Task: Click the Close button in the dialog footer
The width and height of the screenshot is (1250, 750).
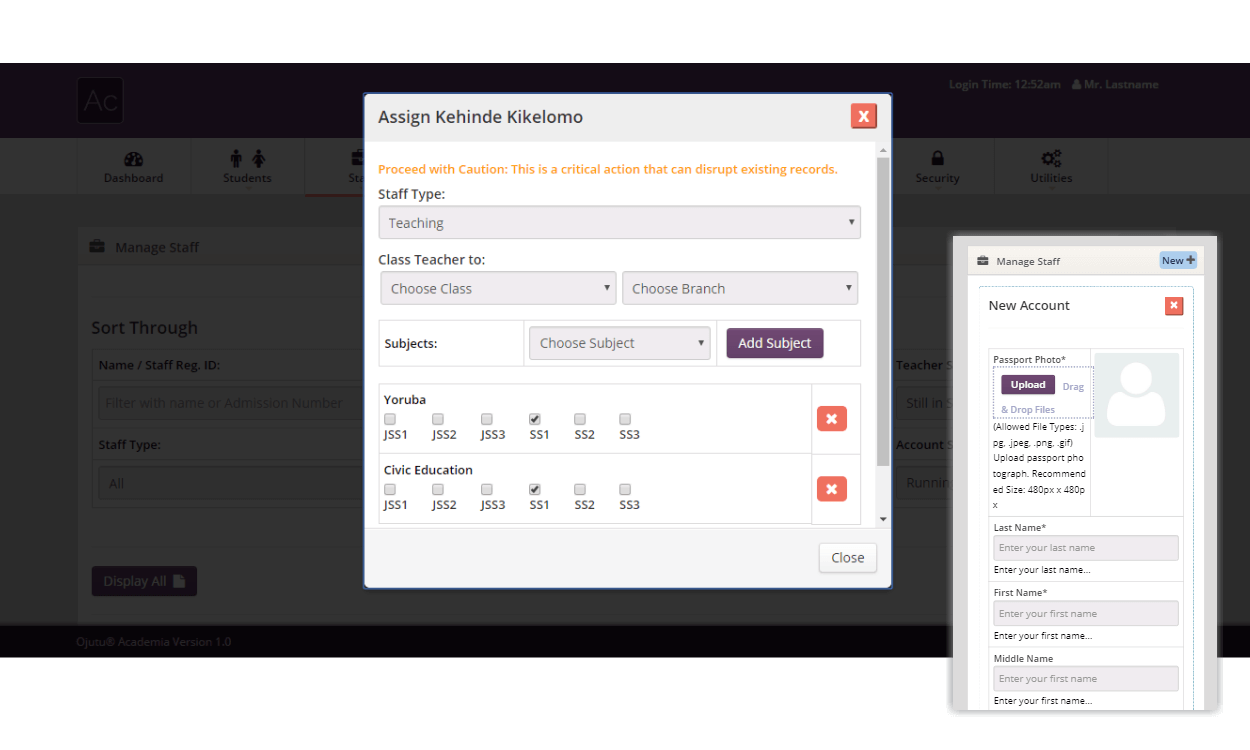Action: (x=848, y=558)
